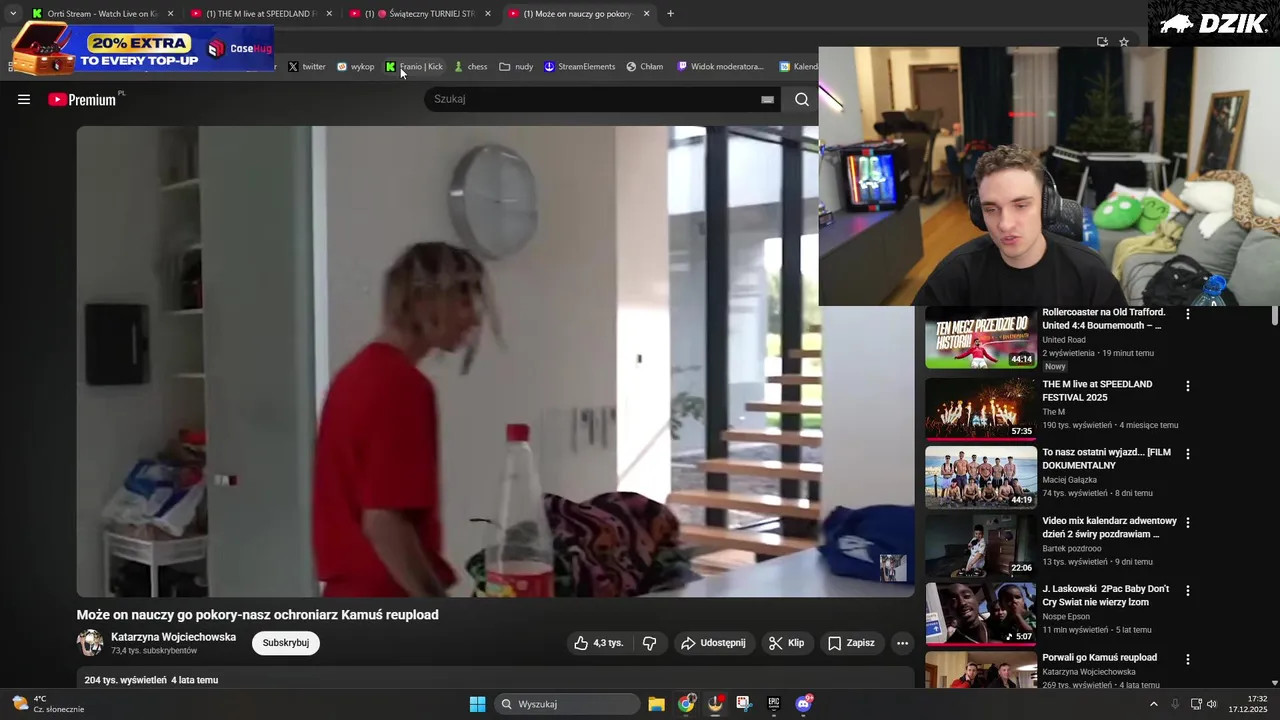Image resolution: width=1280 pixels, height=720 pixels.
Task: Save video using Zapisz button
Action: (x=851, y=643)
